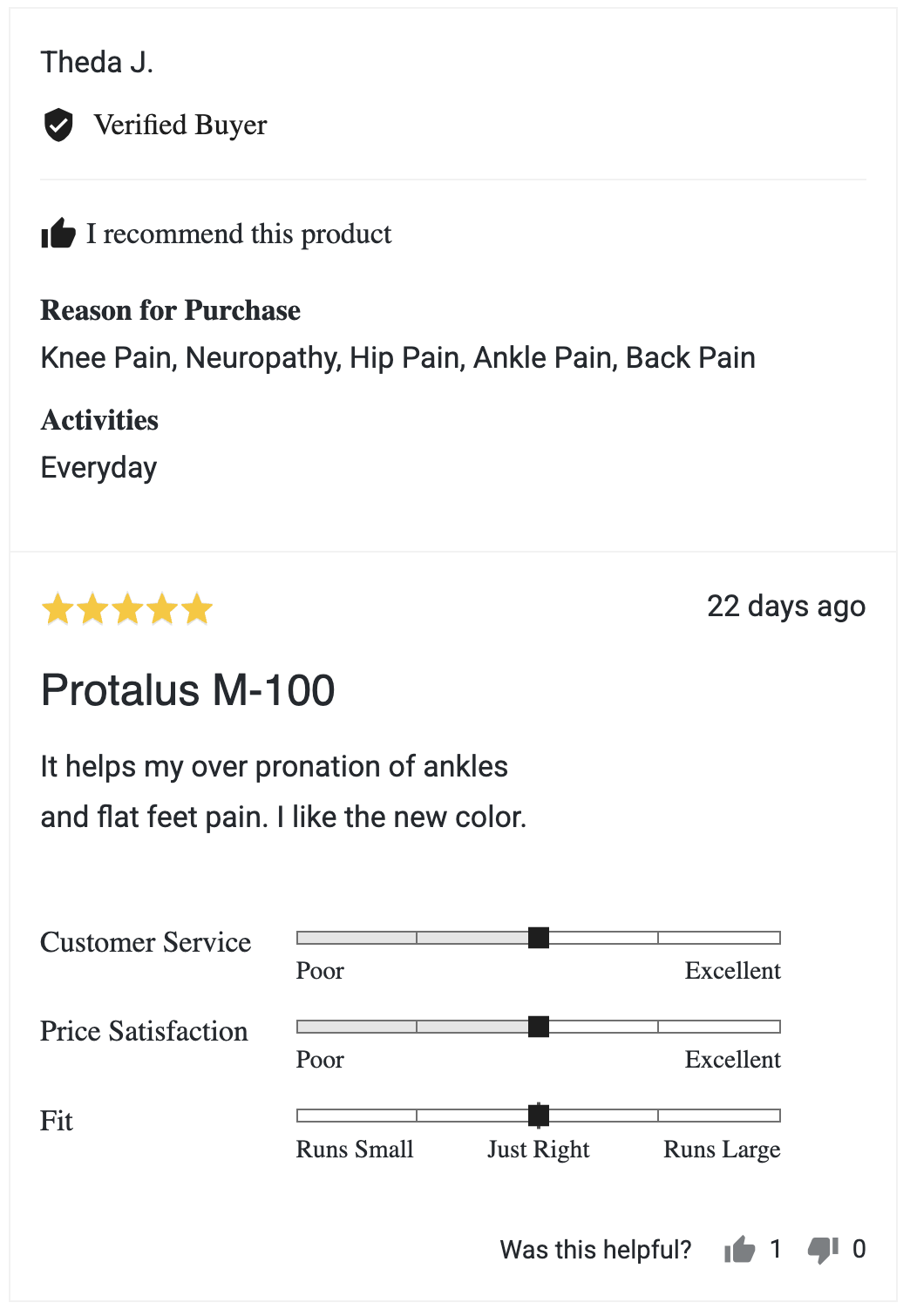Image resolution: width=910 pixels, height=1316 pixels.
Task: Click the 'Reason for Purchase' heading
Action: pos(170,310)
